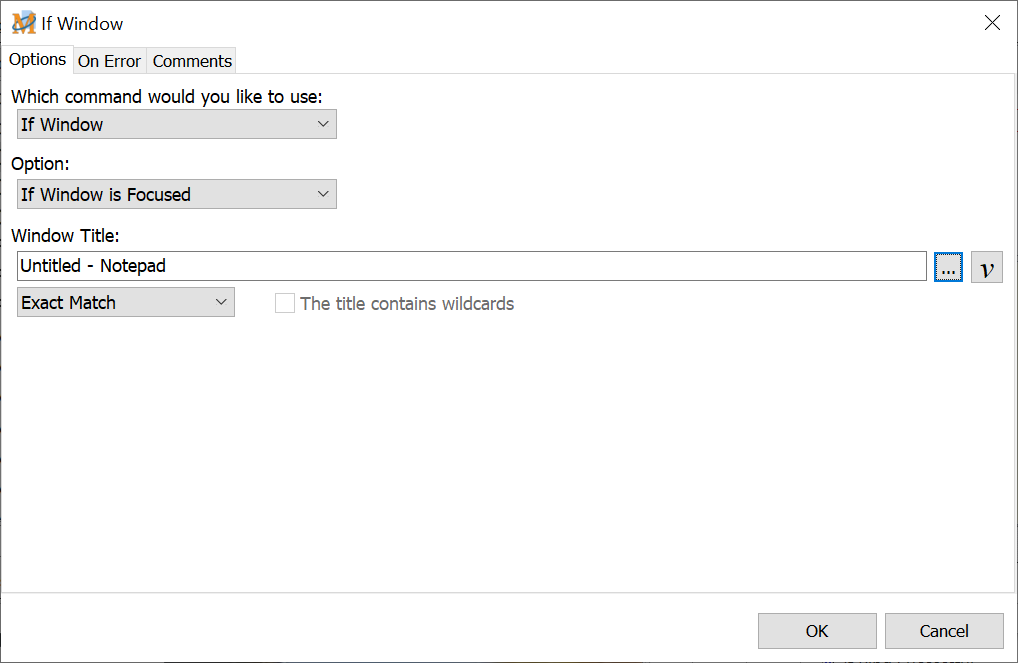Viewport: 1018px width, 663px height.
Task: Expand the 'If Window' command dropdown
Action: click(x=177, y=124)
